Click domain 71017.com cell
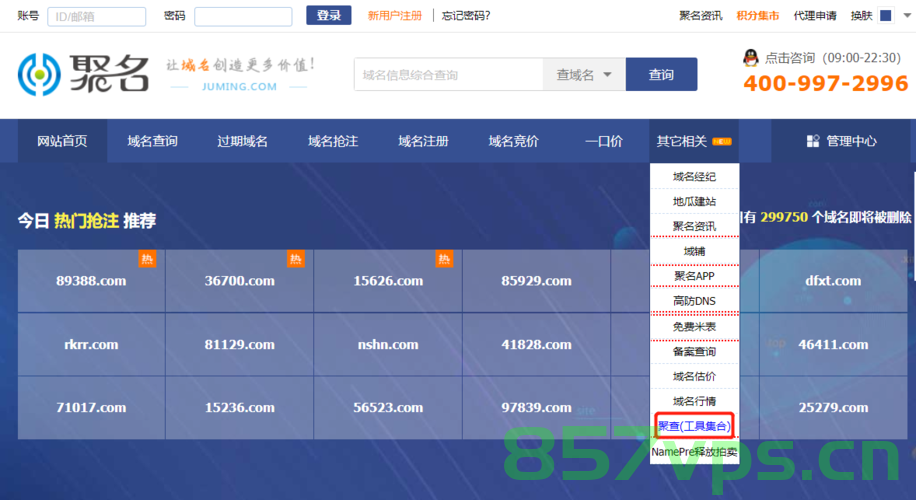916x500 pixels. coord(91,407)
